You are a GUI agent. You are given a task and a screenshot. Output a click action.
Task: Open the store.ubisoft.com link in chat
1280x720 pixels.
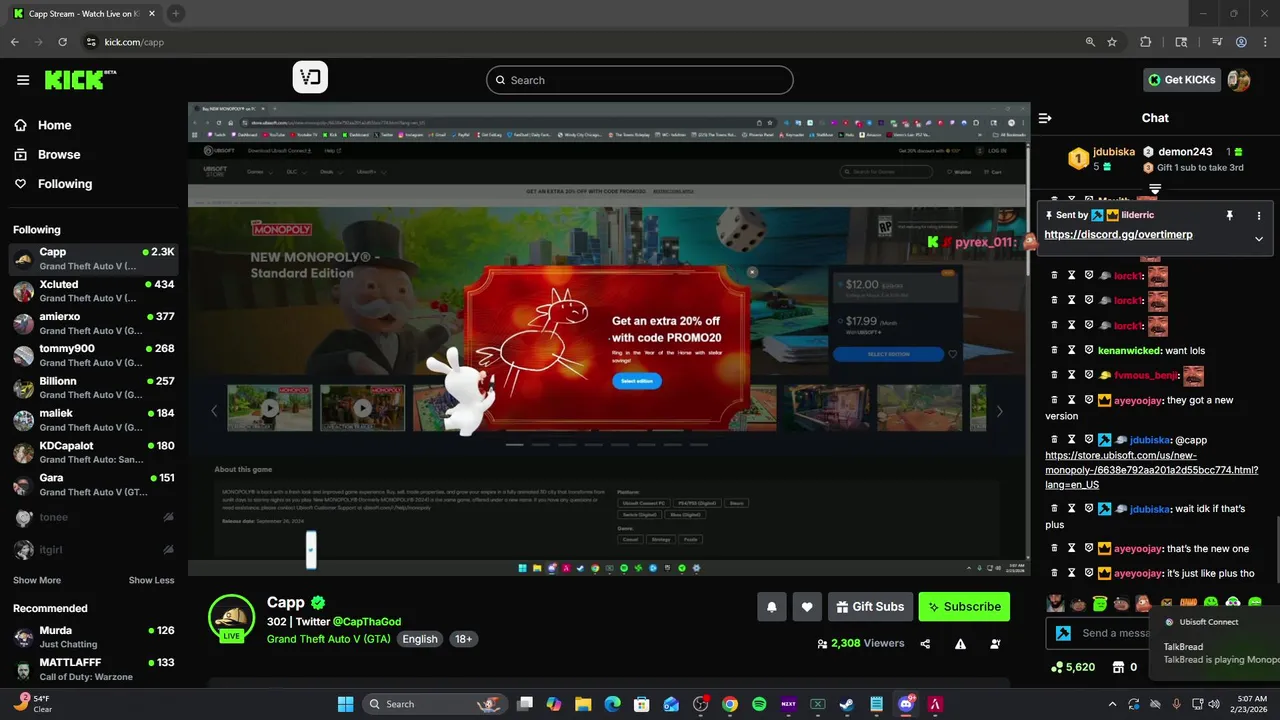1151,470
